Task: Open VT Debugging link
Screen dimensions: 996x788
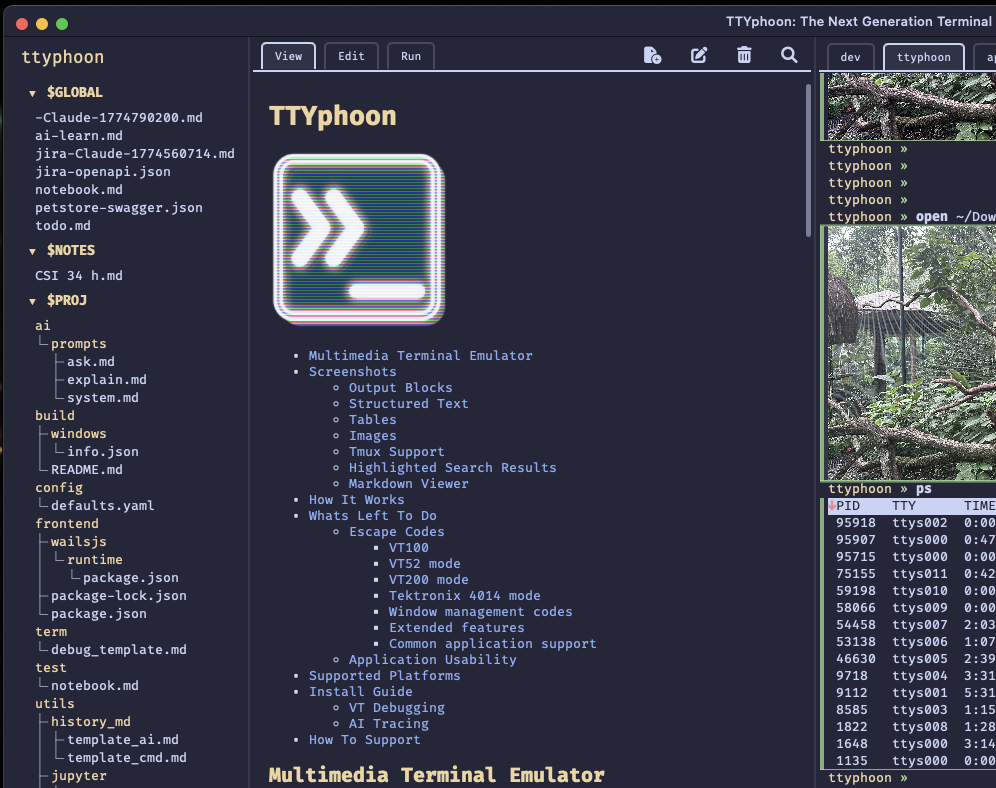Action: [x=396, y=707]
